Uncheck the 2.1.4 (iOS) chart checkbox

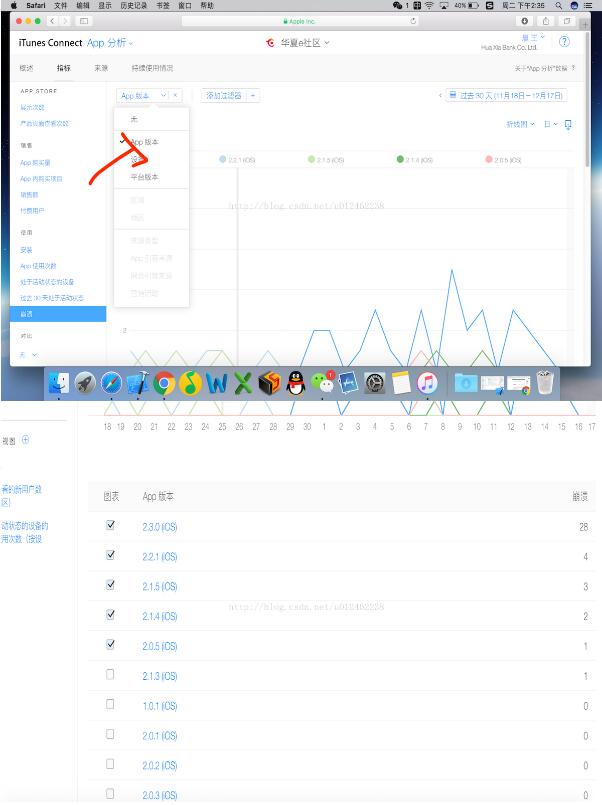point(110,615)
